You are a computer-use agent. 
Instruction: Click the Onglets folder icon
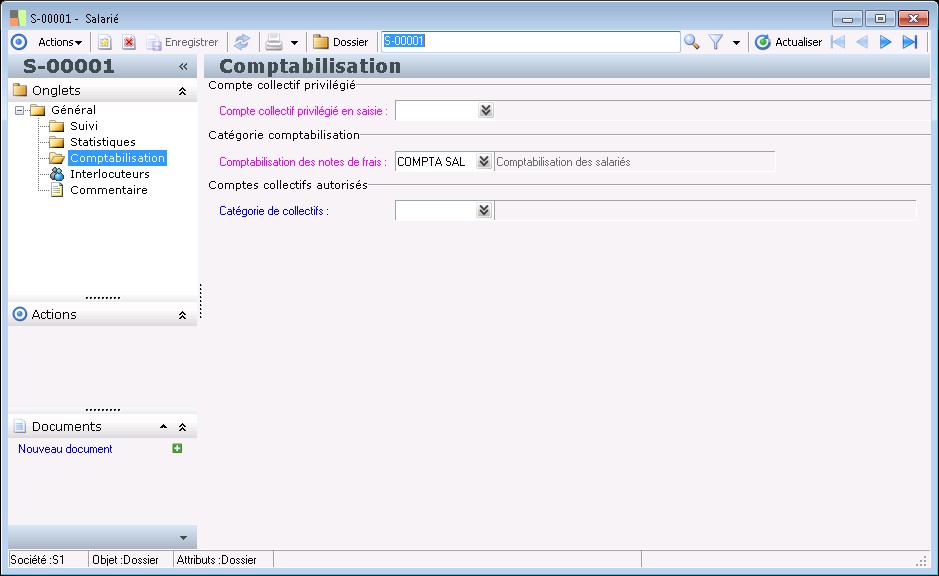click(x=20, y=90)
